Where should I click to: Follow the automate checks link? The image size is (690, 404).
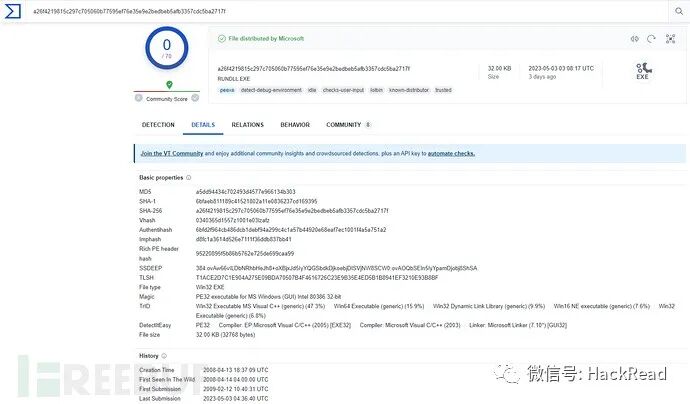coord(451,154)
